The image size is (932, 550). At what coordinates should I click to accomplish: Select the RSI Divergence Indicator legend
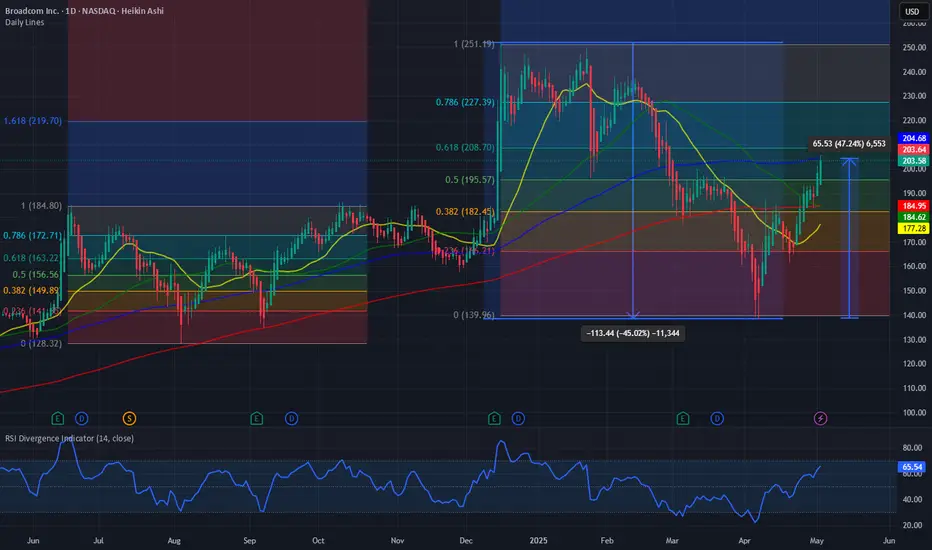tap(70, 438)
